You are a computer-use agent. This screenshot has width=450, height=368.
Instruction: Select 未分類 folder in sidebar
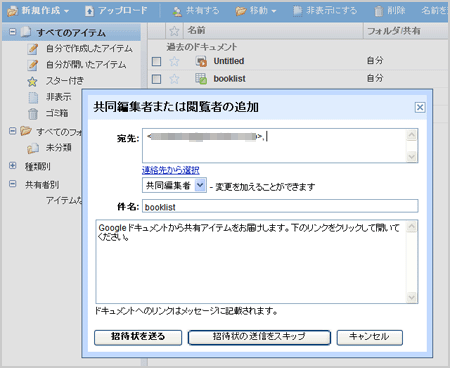point(59,148)
